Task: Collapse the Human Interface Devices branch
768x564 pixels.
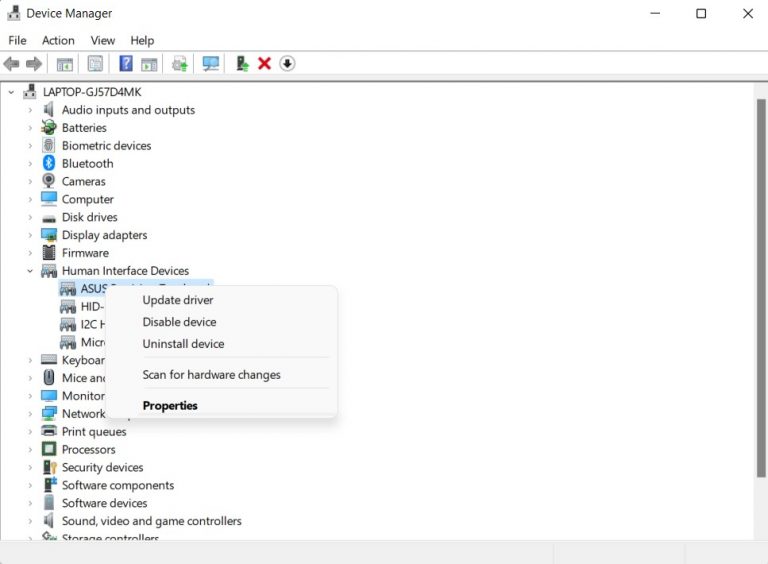Action: [30, 271]
